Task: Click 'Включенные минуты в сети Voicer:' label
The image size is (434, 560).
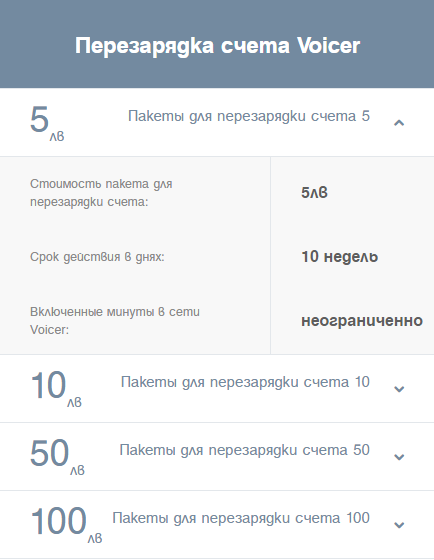Action: click(115, 321)
